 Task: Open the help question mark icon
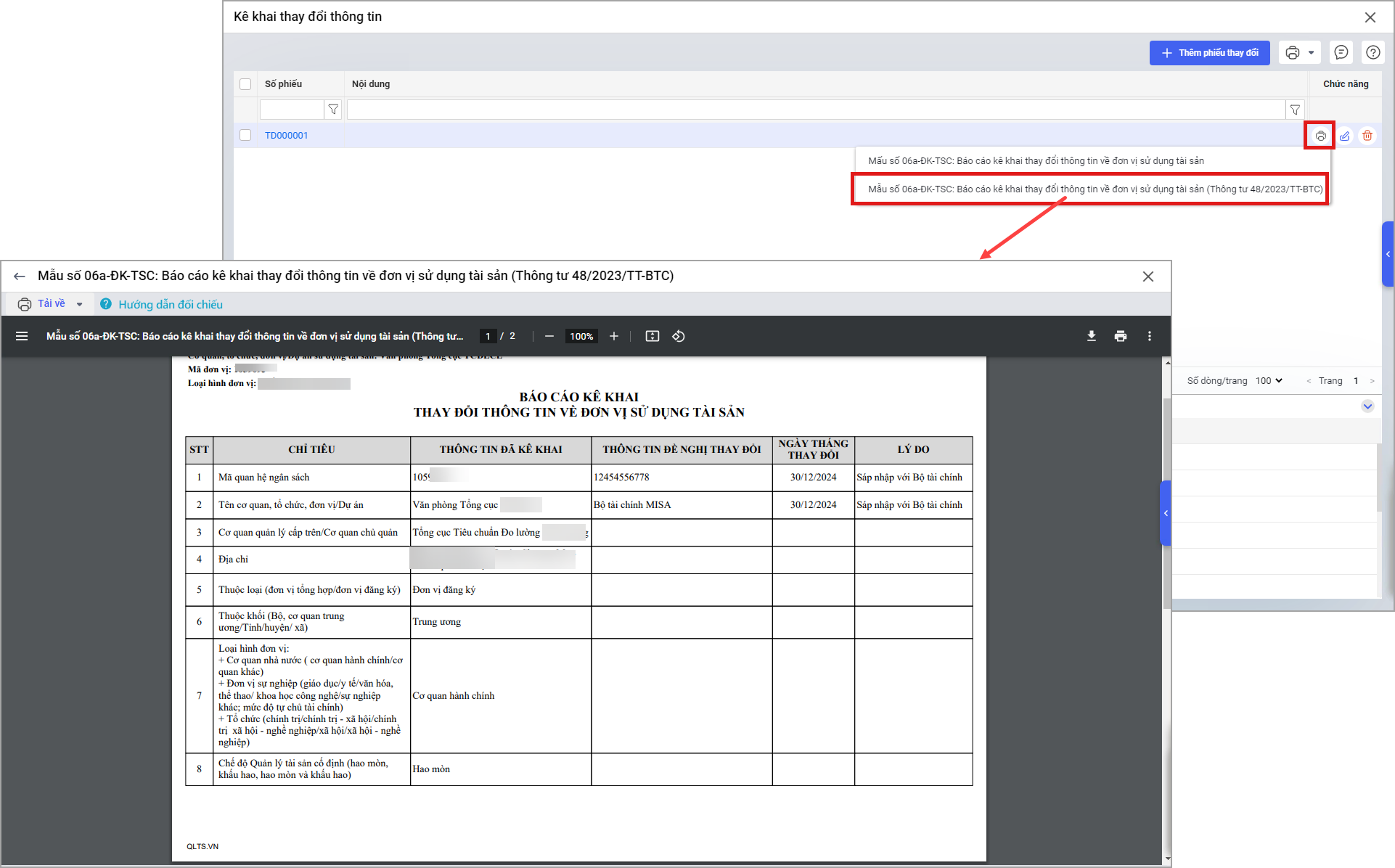point(1372,52)
